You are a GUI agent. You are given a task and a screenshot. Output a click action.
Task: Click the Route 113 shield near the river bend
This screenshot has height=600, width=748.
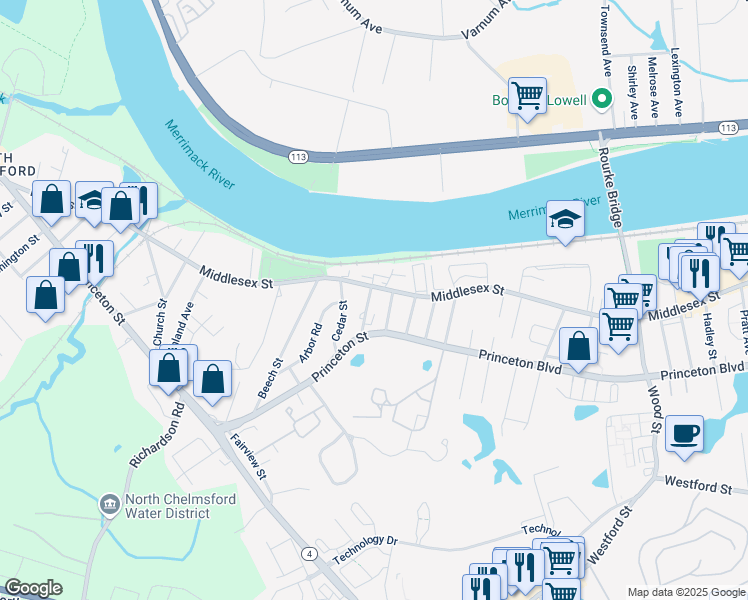click(x=298, y=156)
